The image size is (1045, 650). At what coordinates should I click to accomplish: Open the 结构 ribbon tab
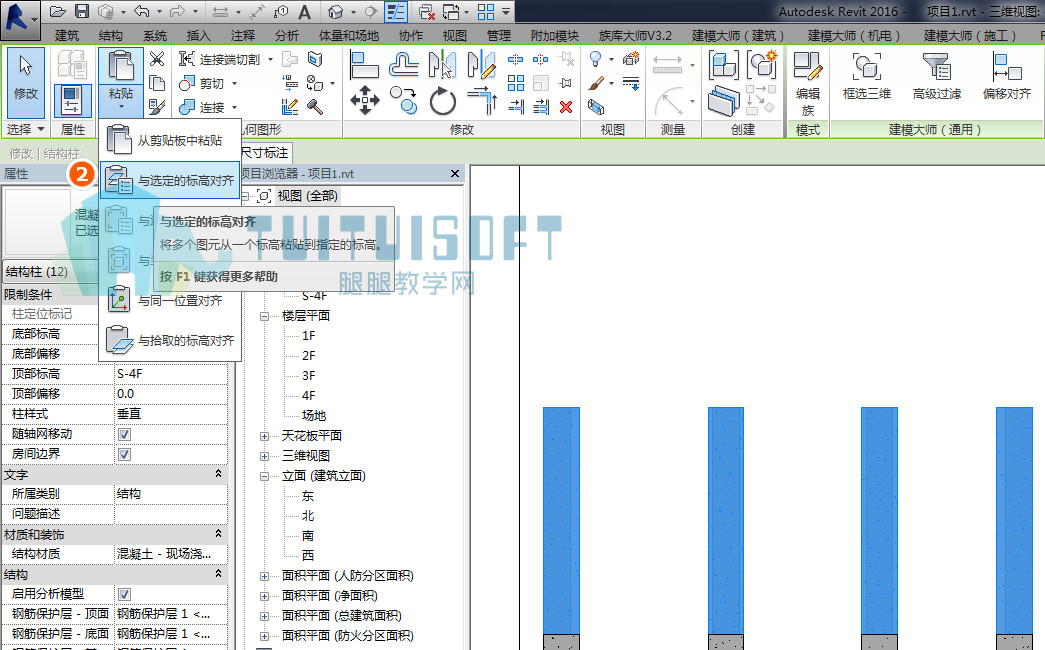[110, 35]
